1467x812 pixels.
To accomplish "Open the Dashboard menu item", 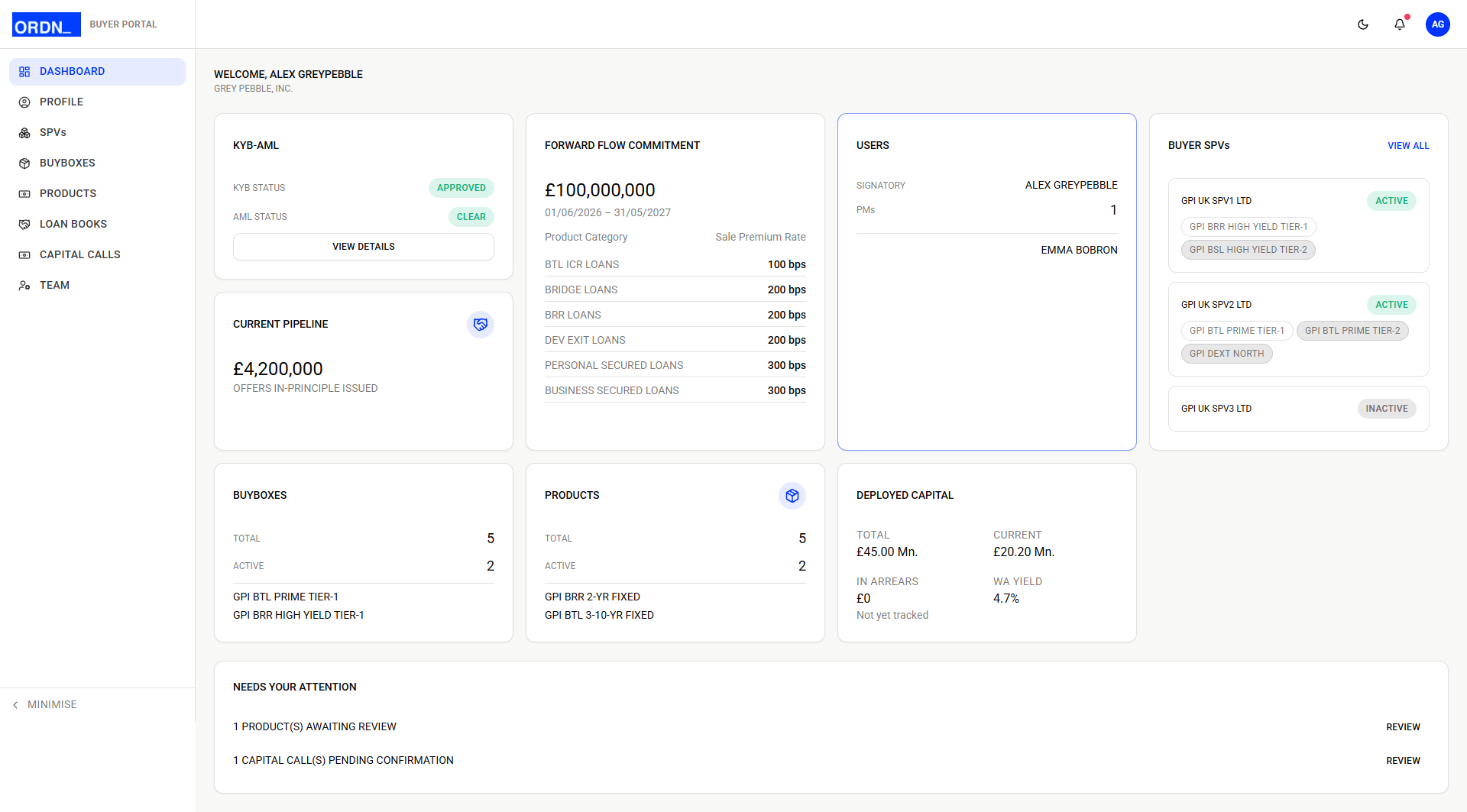I will click(x=97, y=72).
